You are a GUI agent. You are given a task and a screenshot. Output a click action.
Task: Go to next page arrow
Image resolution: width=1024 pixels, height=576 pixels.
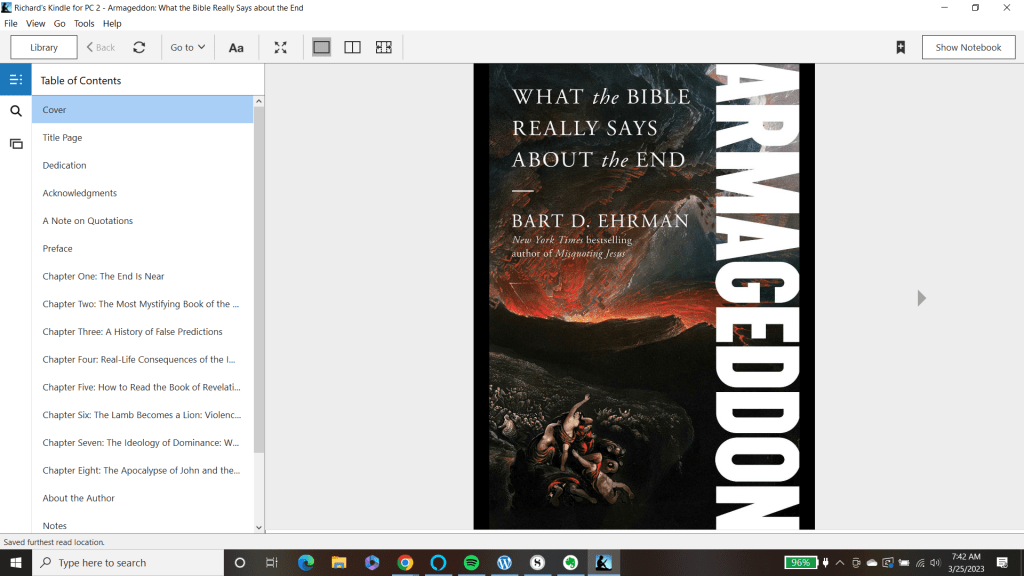coord(921,298)
